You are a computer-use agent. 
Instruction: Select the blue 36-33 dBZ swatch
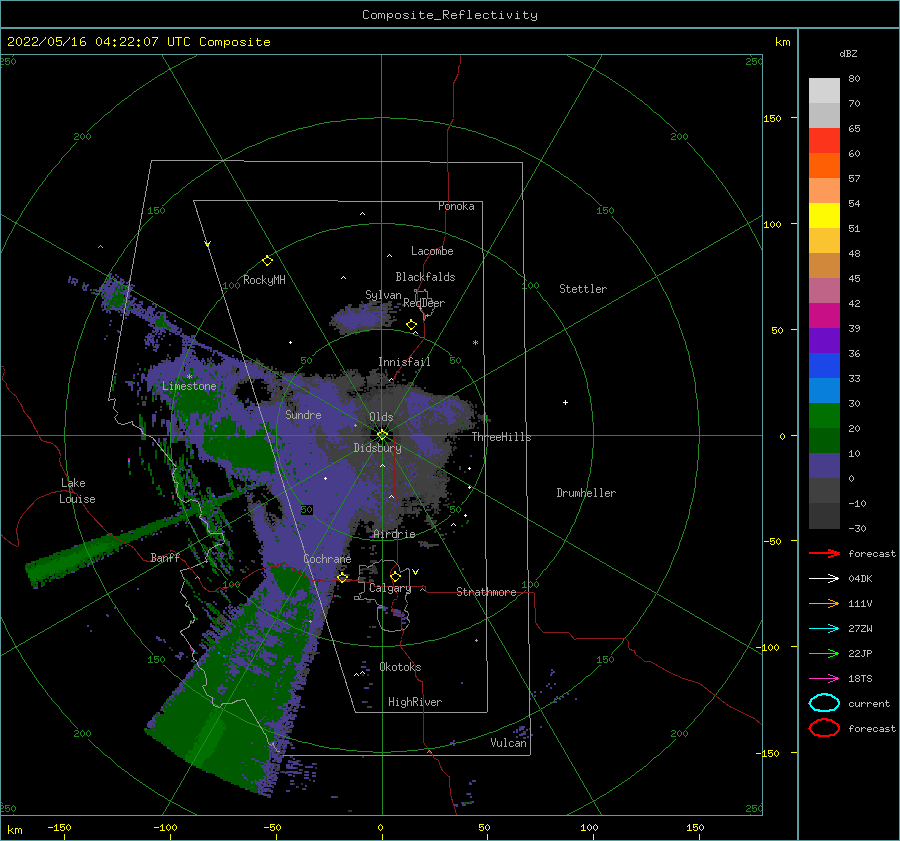(824, 366)
